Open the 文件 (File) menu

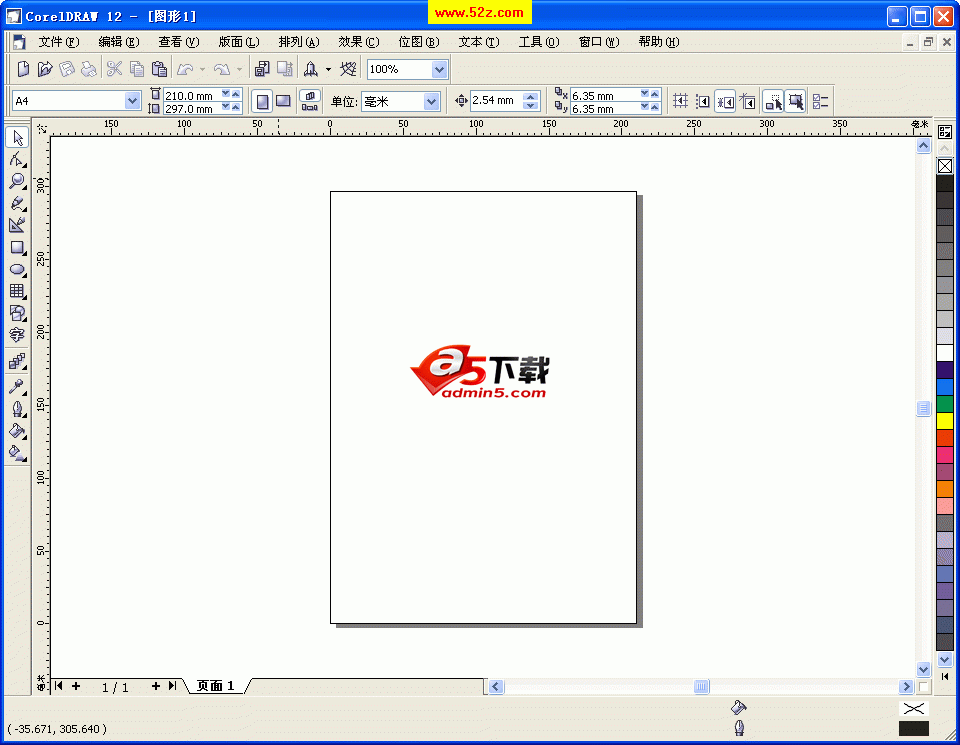[x=58, y=42]
